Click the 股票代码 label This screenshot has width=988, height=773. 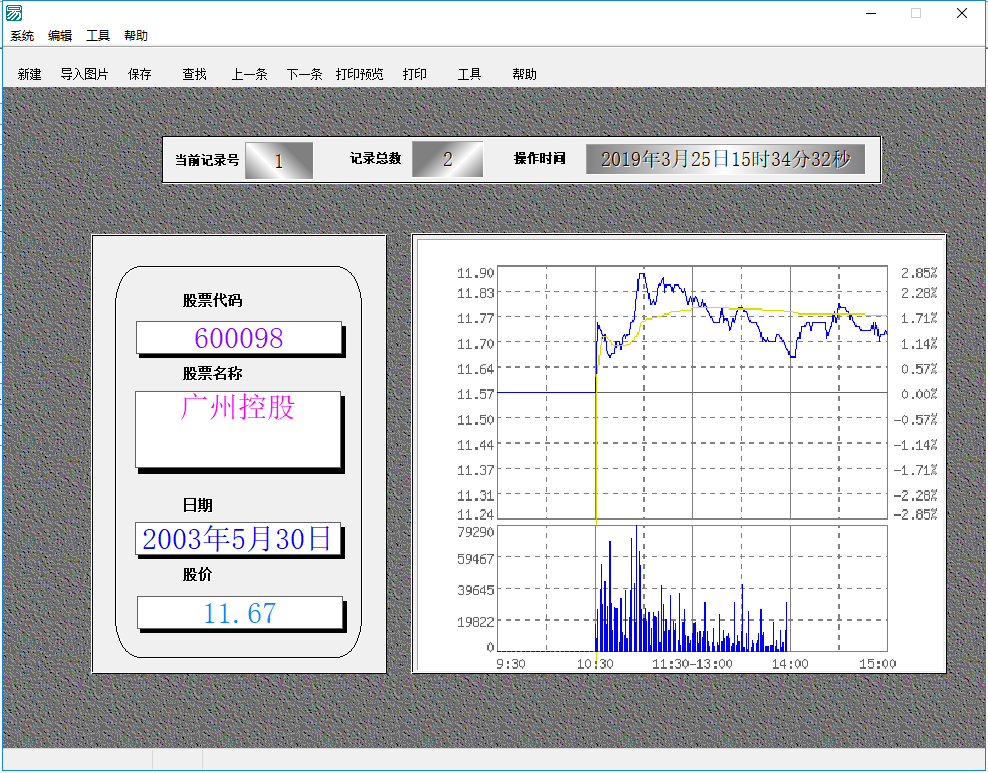pyautogui.click(x=212, y=301)
